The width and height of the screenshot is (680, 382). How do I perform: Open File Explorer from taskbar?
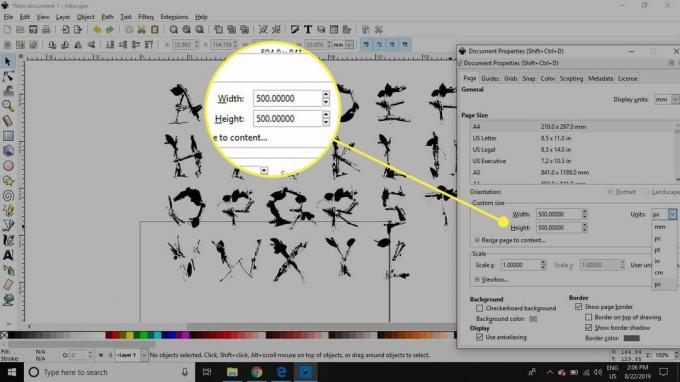pyautogui.click(x=232, y=372)
